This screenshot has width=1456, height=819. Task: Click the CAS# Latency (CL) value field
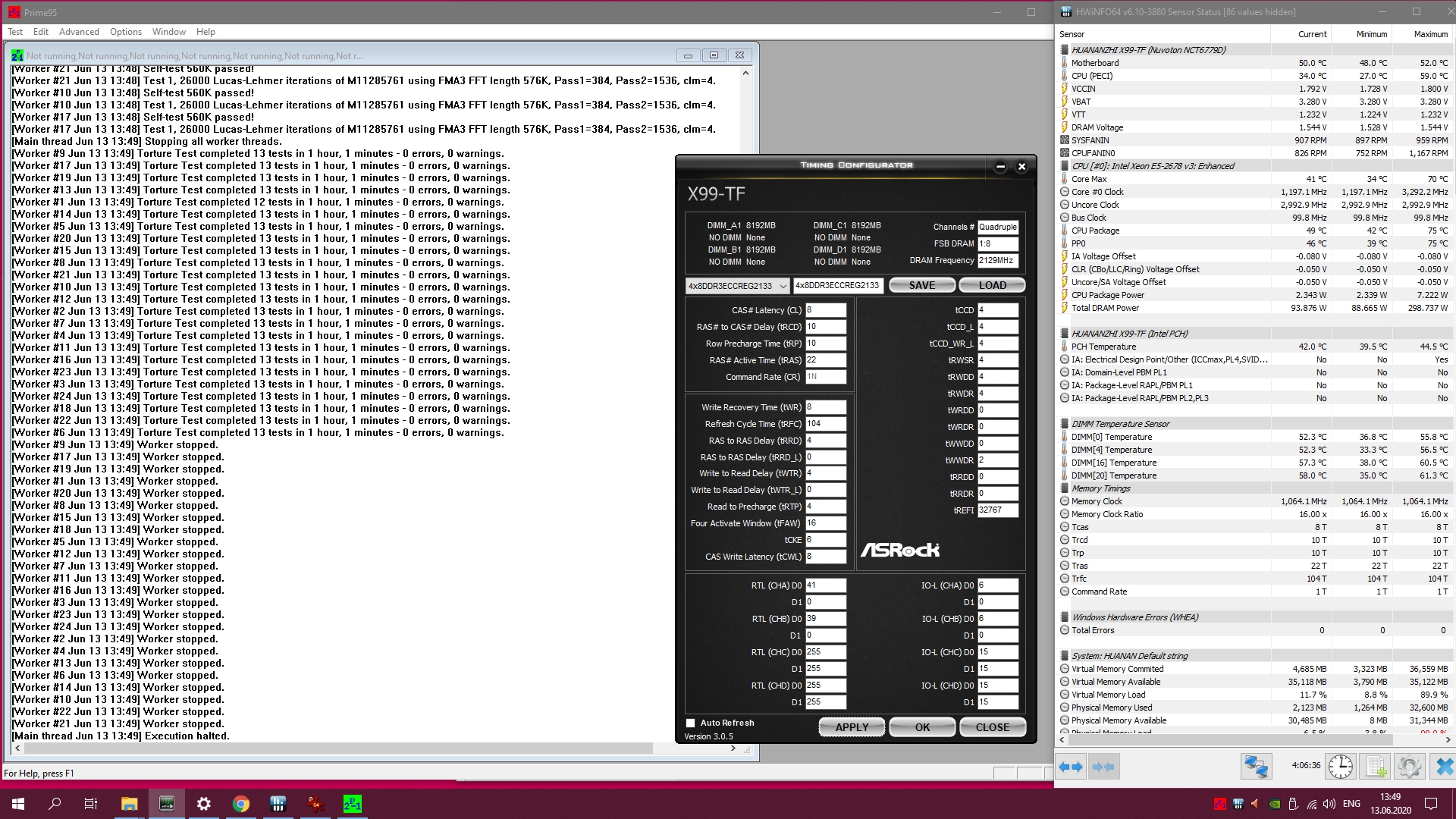(x=825, y=310)
